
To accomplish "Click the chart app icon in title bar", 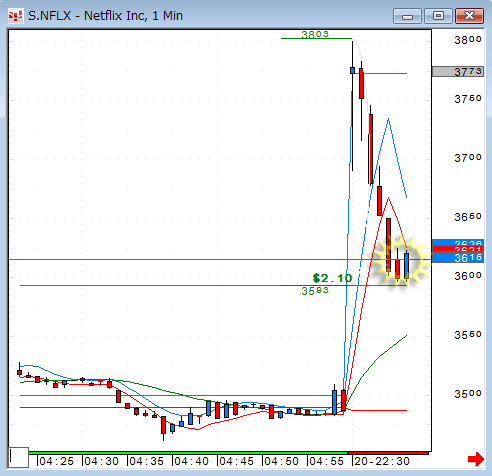I will point(15,16).
